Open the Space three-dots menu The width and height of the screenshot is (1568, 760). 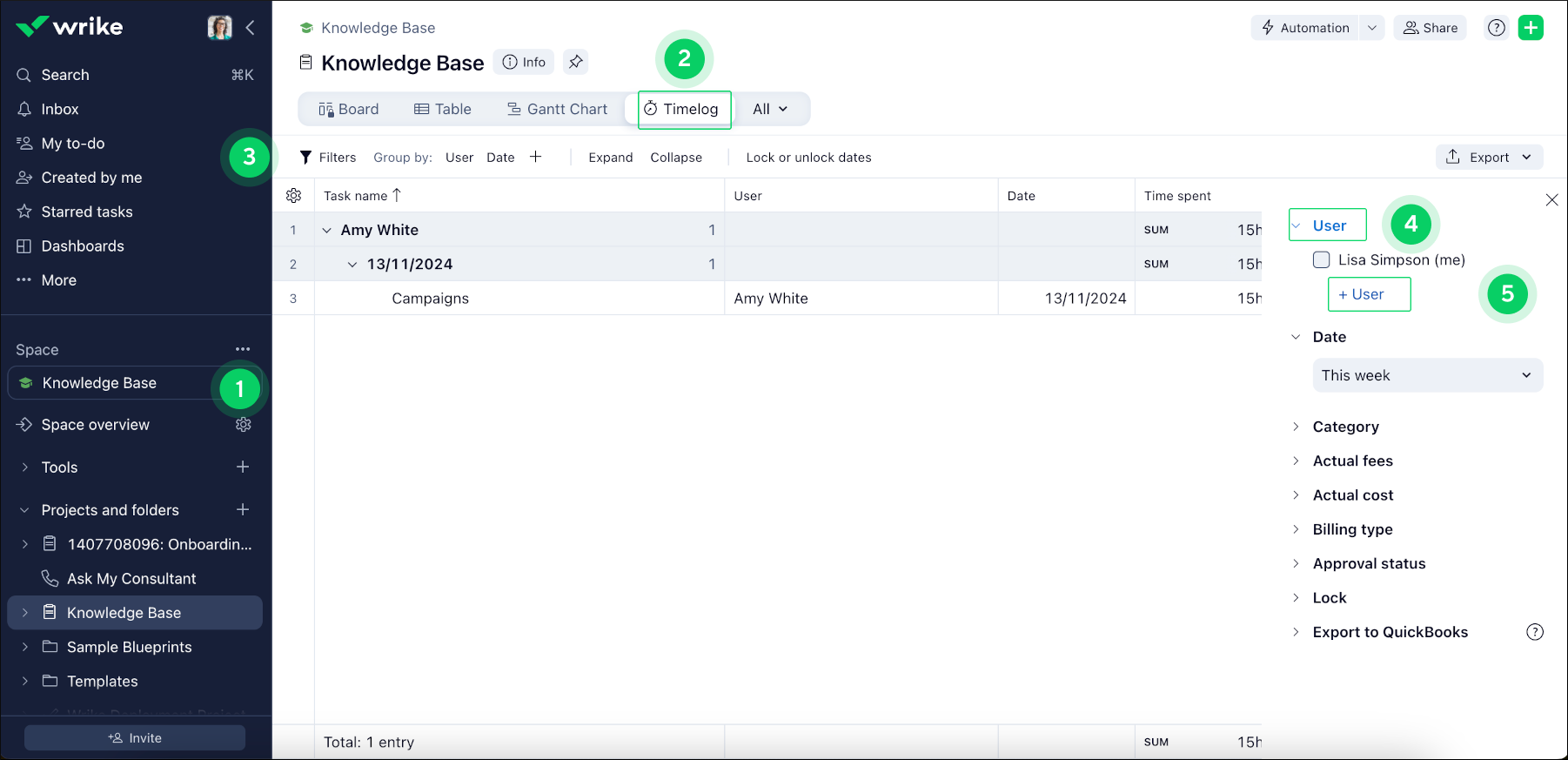pyautogui.click(x=243, y=349)
